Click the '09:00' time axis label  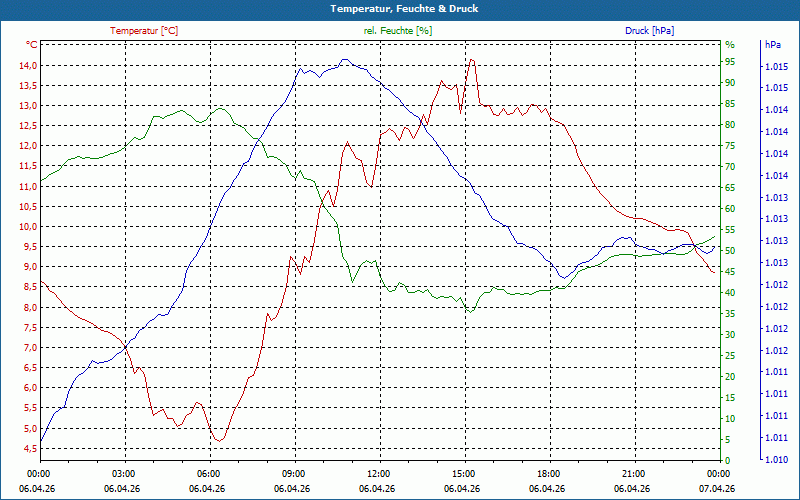click(292, 473)
